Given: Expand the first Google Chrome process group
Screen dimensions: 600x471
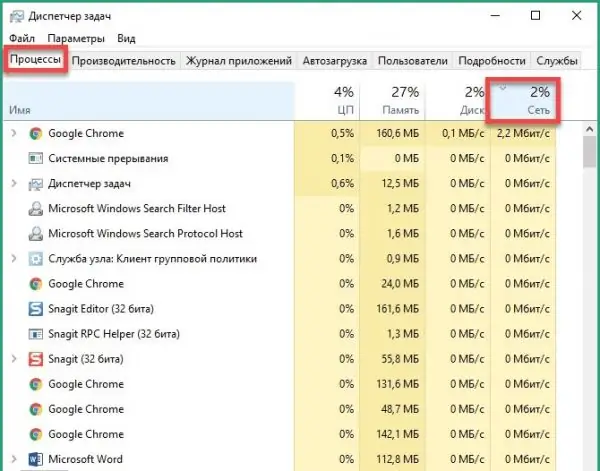Looking at the screenshot, I should tap(14, 133).
